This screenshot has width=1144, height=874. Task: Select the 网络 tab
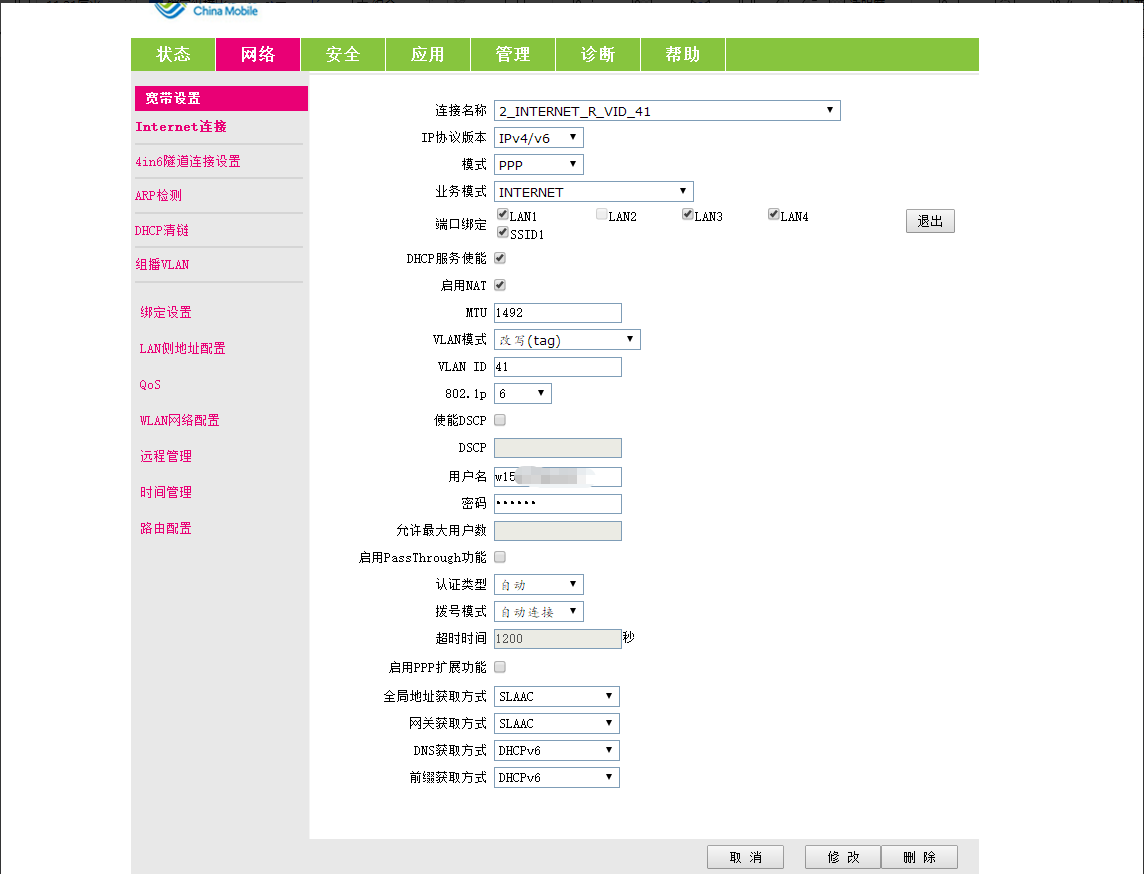click(x=258, y=55)
